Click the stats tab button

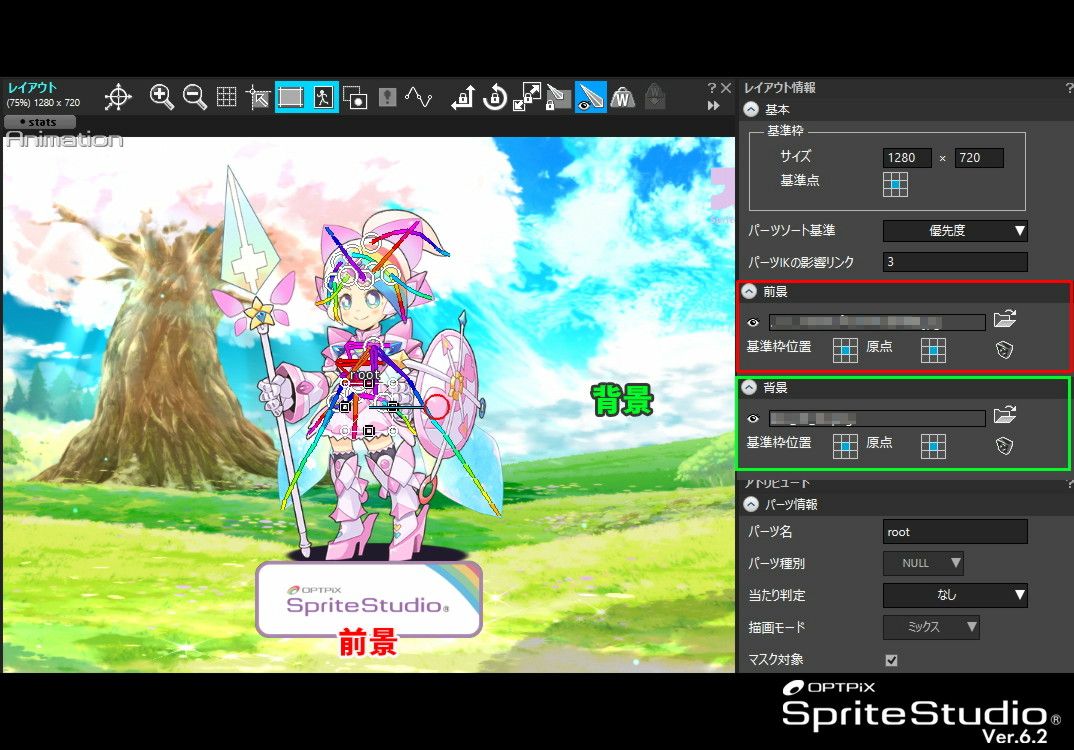(x=39, y=122)
